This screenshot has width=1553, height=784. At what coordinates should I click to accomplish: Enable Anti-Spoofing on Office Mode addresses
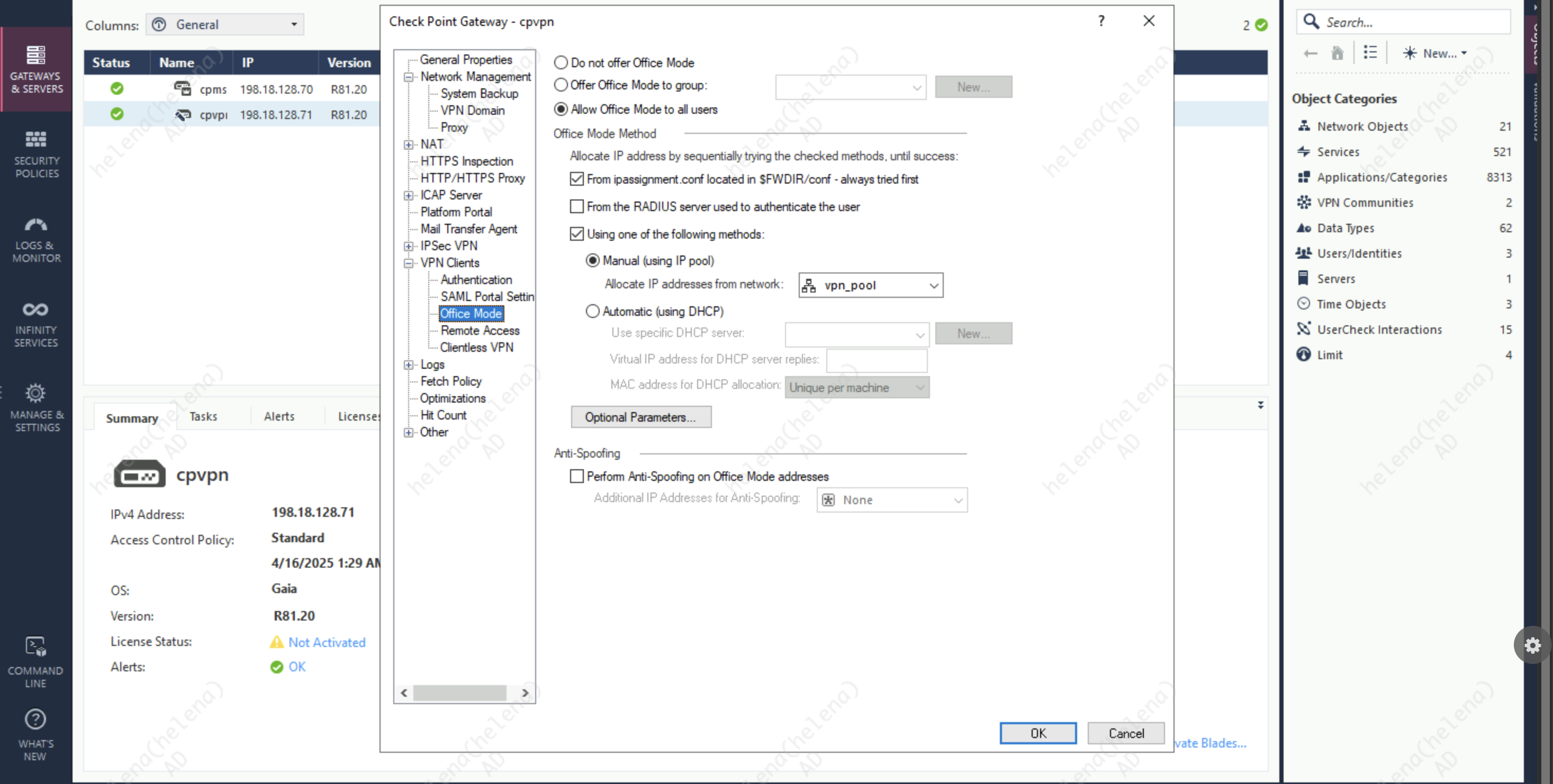pos(577,476)
